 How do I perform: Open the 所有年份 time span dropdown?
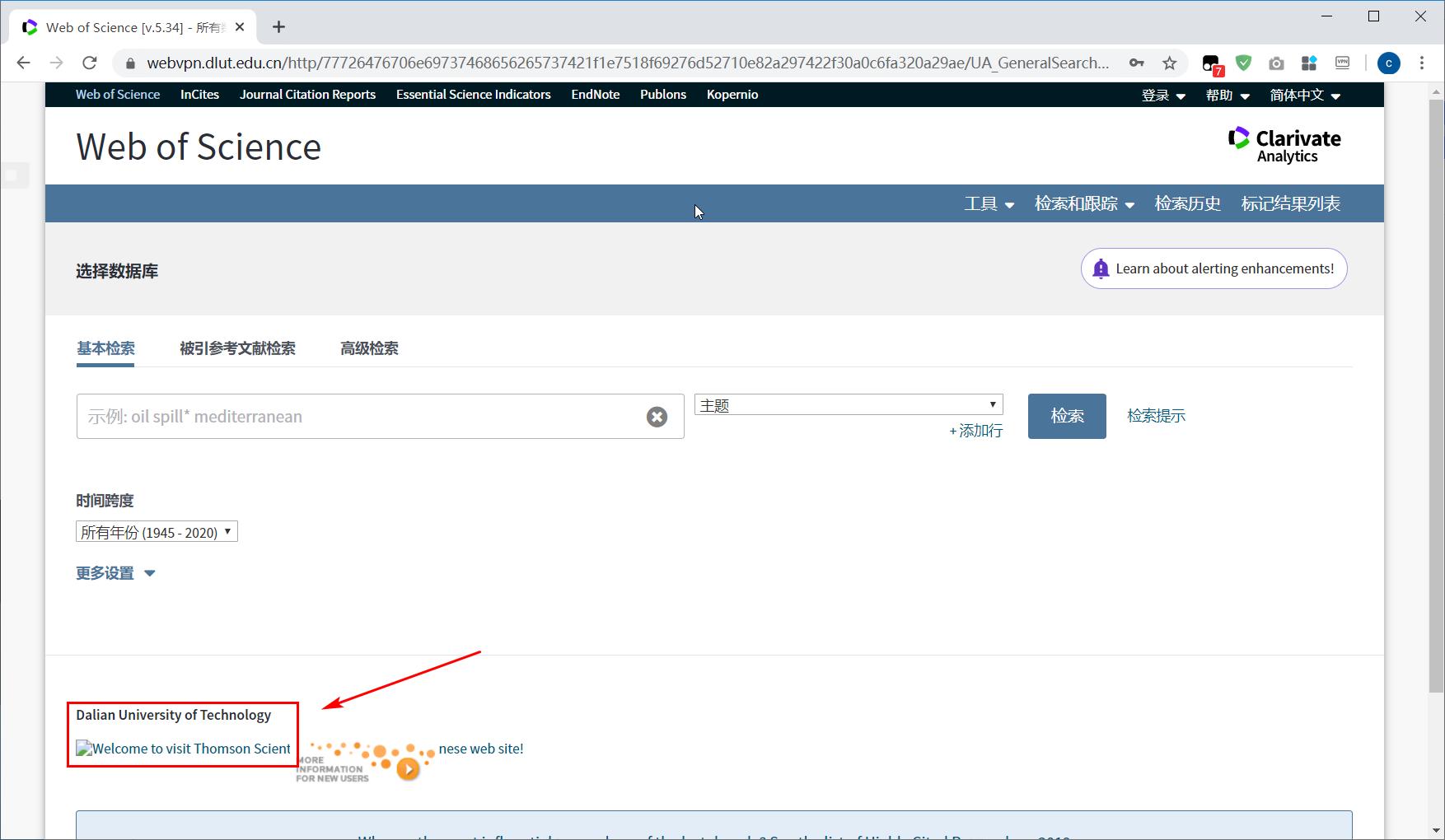[157, 532]
